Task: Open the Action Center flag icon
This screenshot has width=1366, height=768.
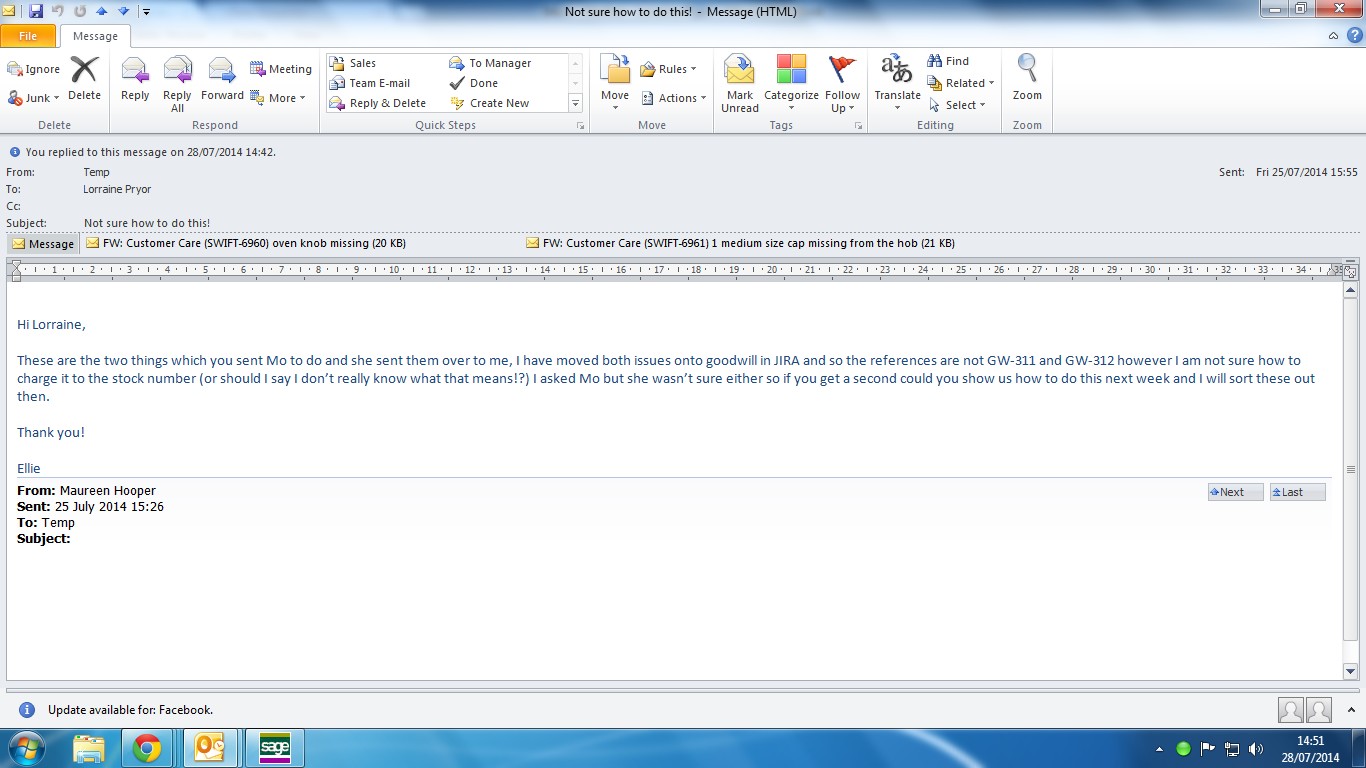Action: pos(1208,748)
